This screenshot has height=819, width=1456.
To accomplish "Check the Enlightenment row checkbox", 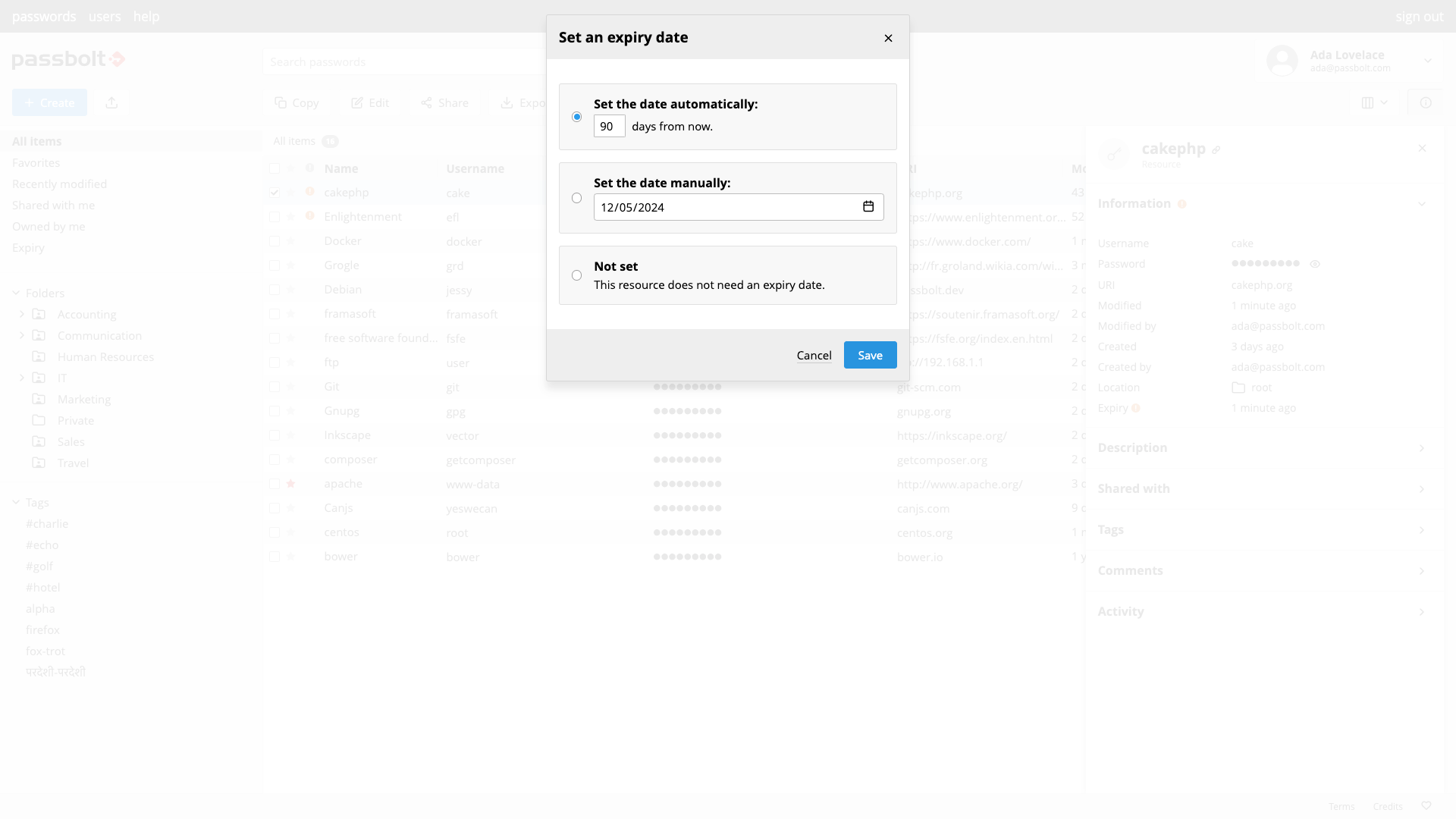I will [x=275, y=217].
